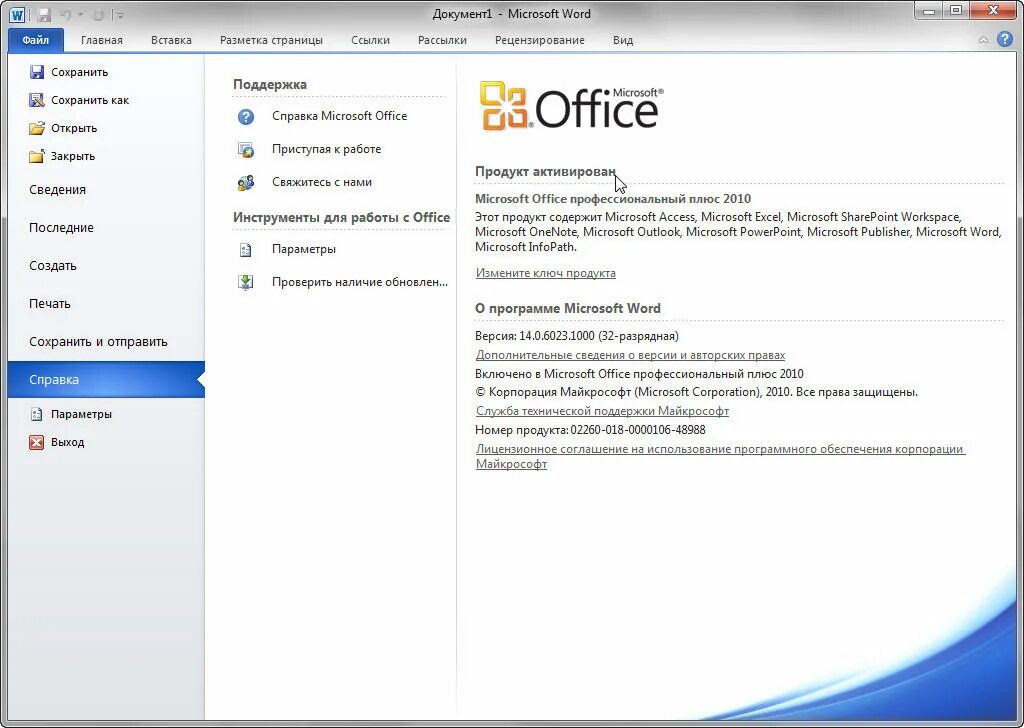Open the Undo history dropdown arrow
1024x728 pixels.
pyautogui.click(x=80, y=14)
